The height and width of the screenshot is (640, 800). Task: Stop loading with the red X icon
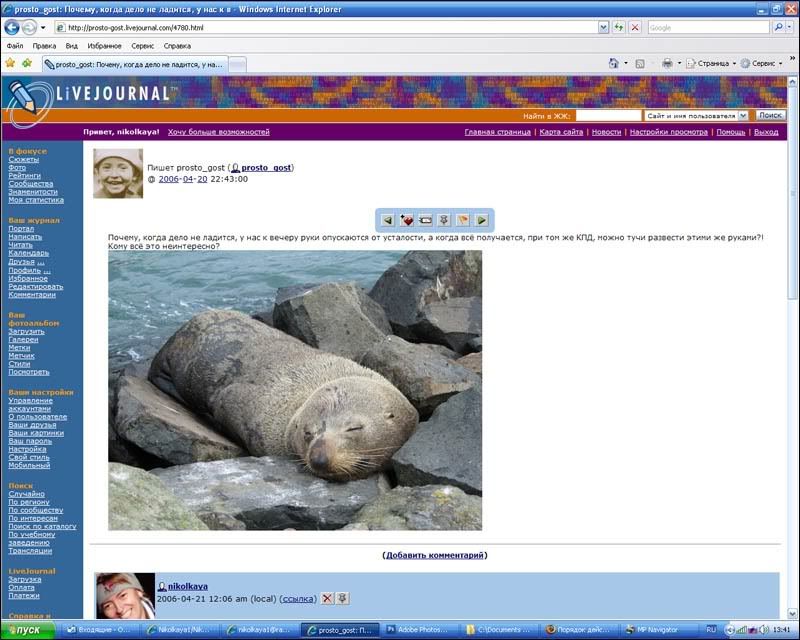click(x=635, y=28)
